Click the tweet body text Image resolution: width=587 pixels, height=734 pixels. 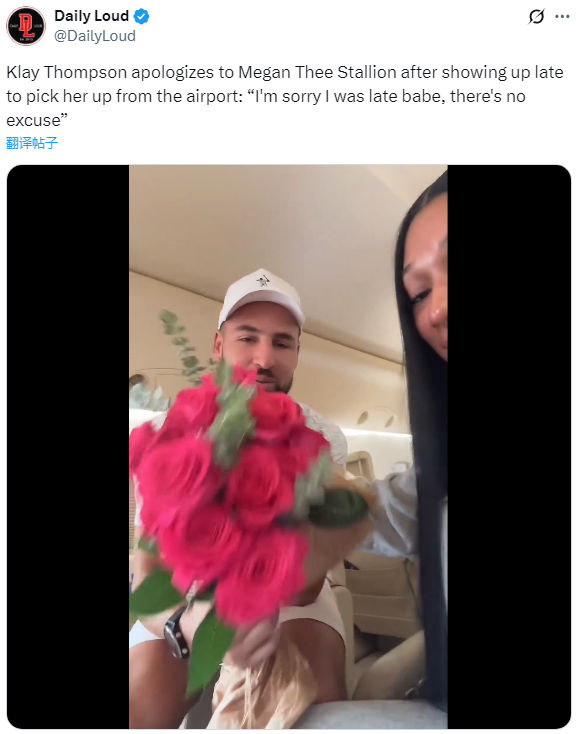pos(285,96)
